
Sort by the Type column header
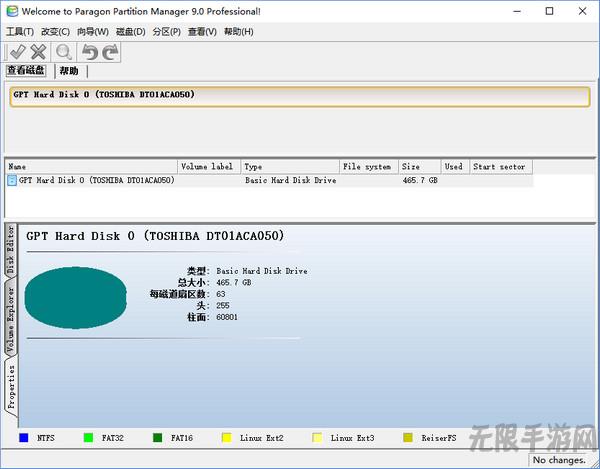point(290,167)
